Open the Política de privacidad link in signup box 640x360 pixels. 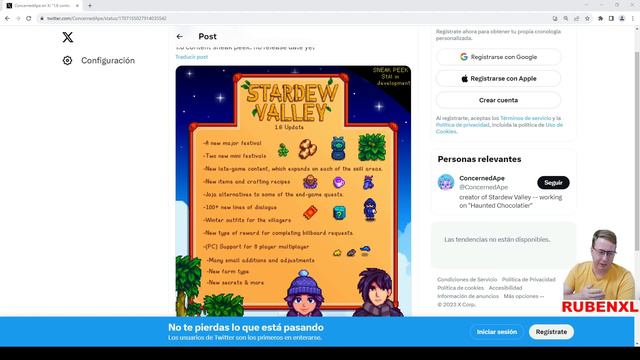click(x=462, y=125)
